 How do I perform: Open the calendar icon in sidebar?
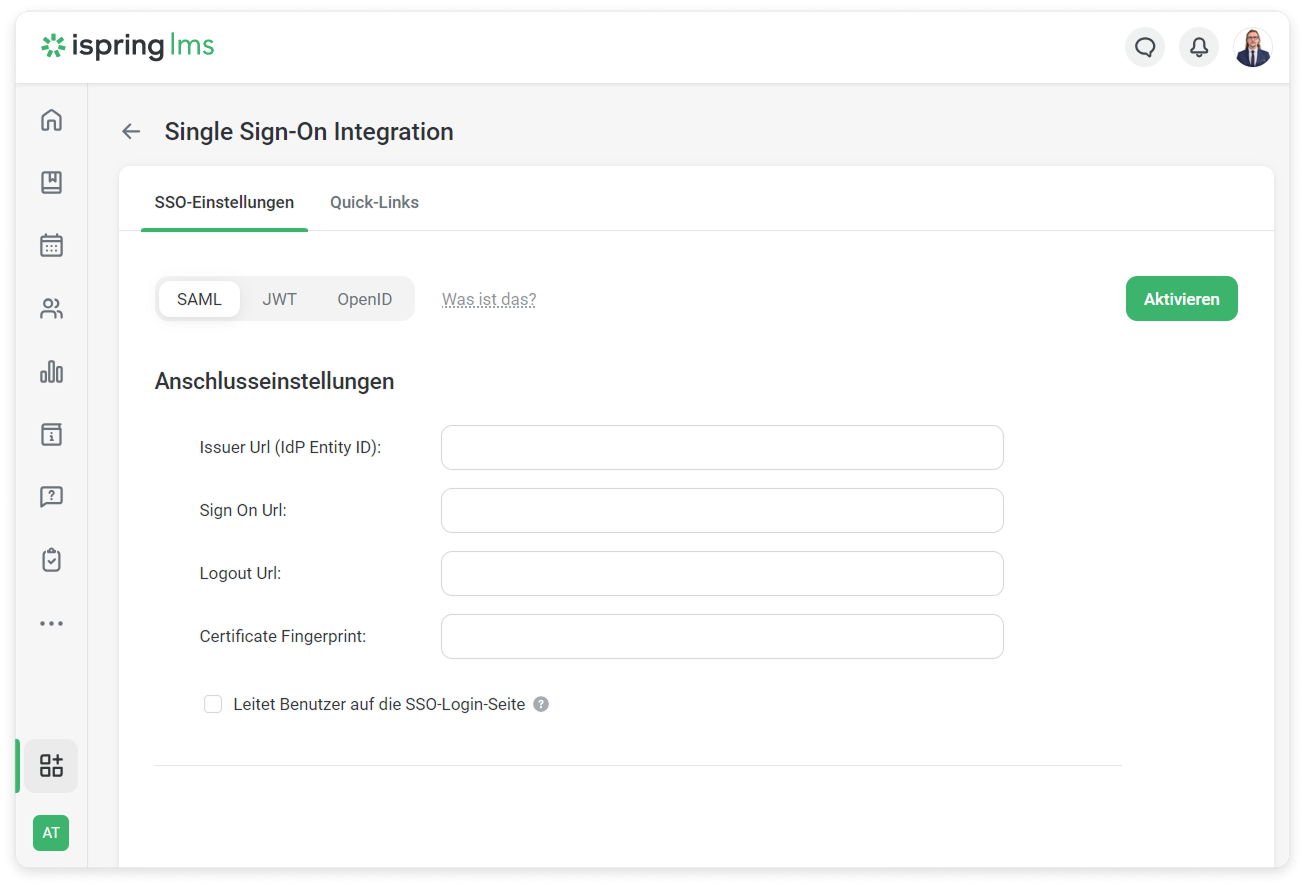pyautogui.click(x=51, y=245)
